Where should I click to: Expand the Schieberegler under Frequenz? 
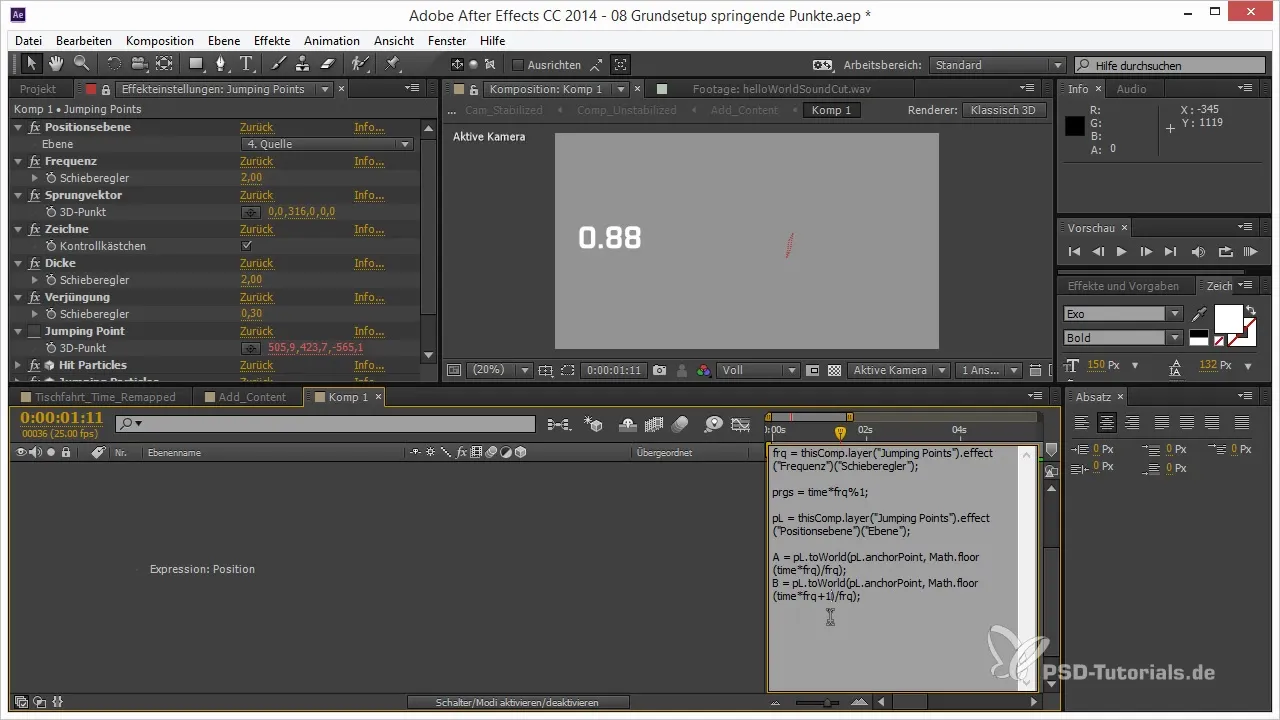point(36,178)
